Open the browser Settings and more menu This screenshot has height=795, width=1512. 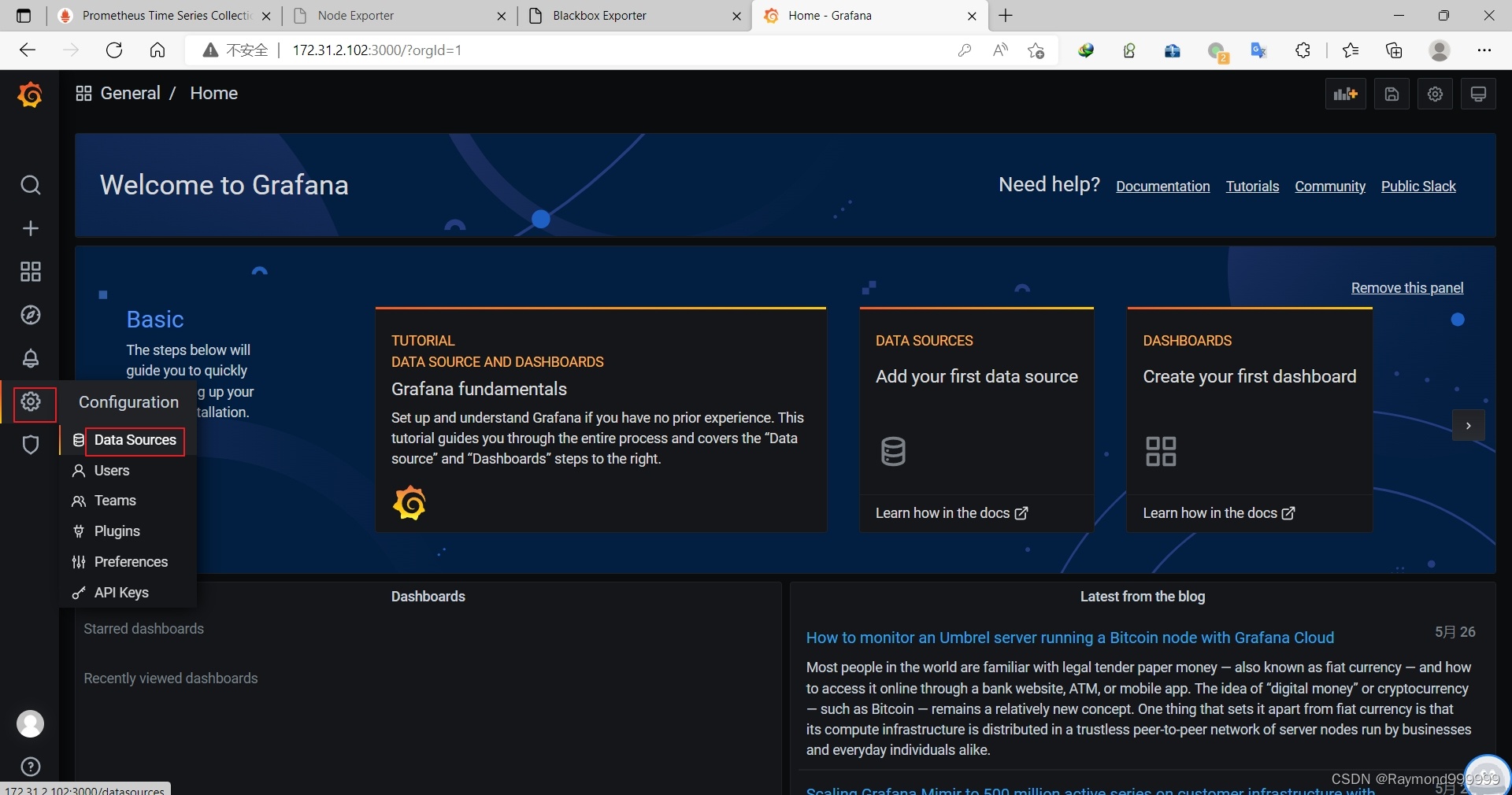pyautogui.click(x=1484, y=50)
